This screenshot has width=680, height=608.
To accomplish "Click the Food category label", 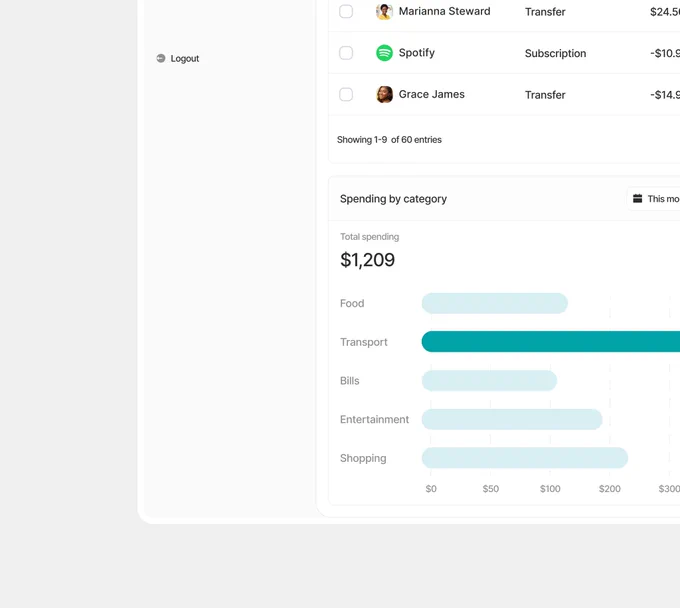I will tap(352, 303).
